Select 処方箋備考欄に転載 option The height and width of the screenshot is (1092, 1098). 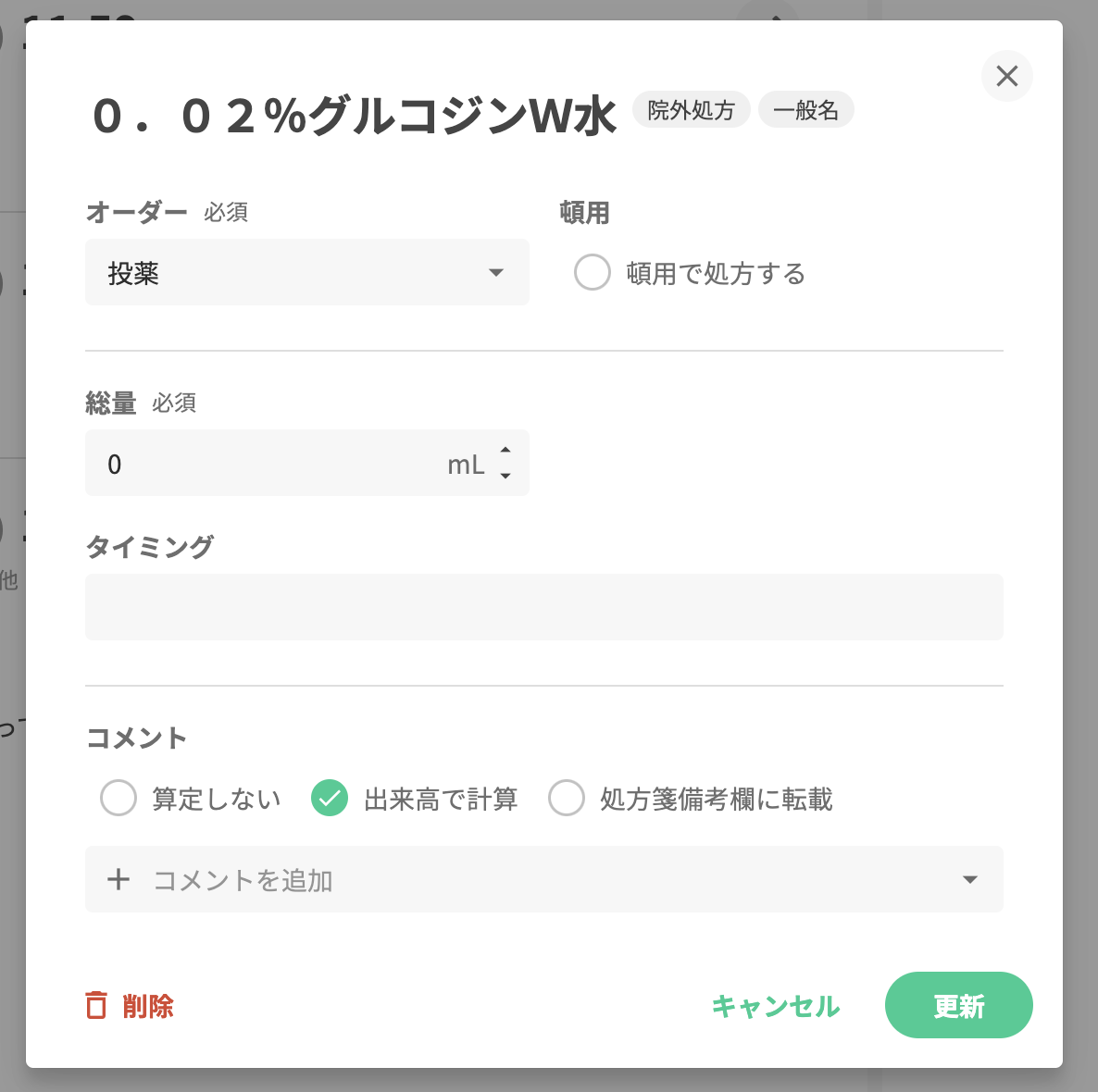pos(567,798)
